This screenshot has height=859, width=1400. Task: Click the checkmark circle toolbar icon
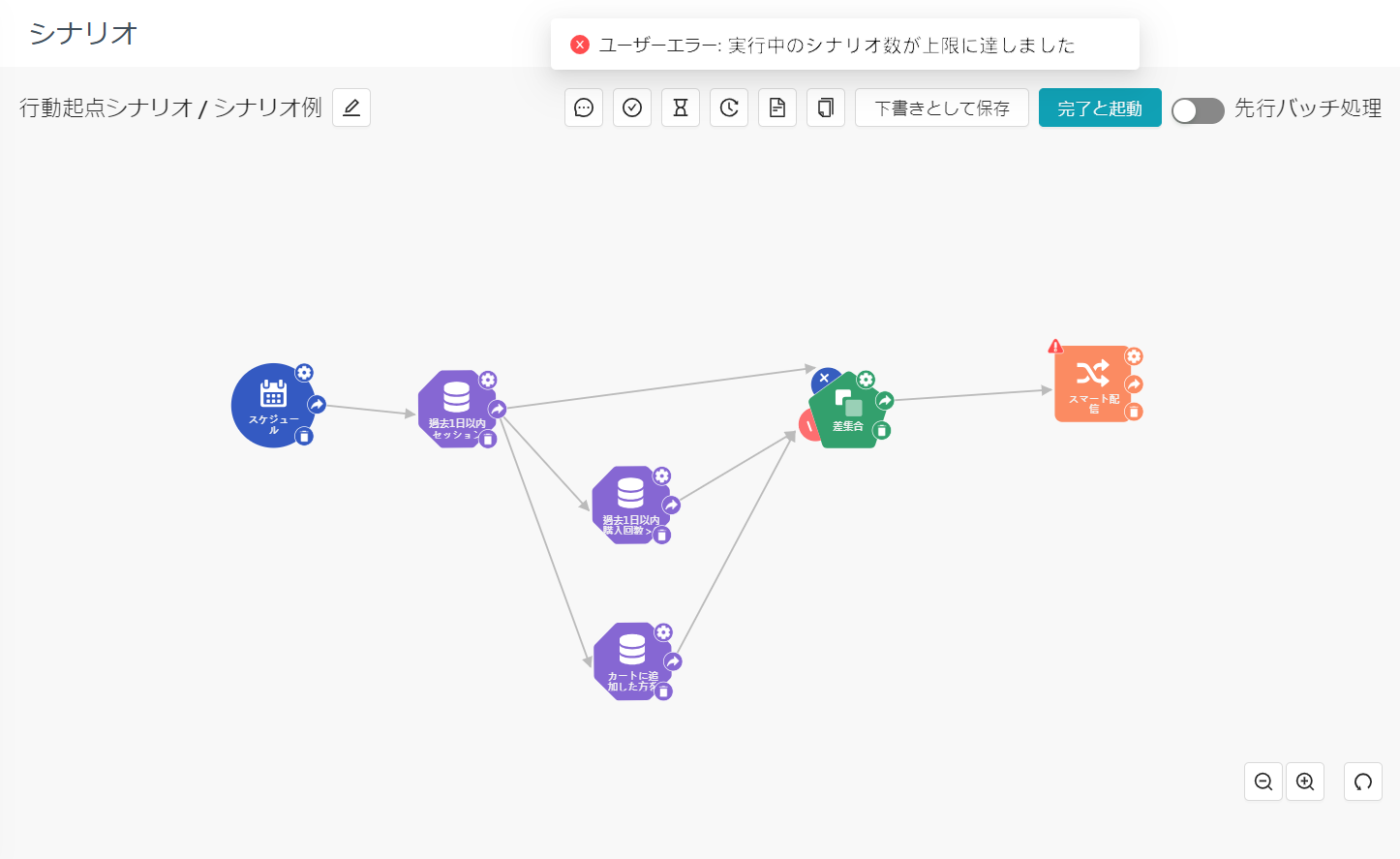click(632, 107)
